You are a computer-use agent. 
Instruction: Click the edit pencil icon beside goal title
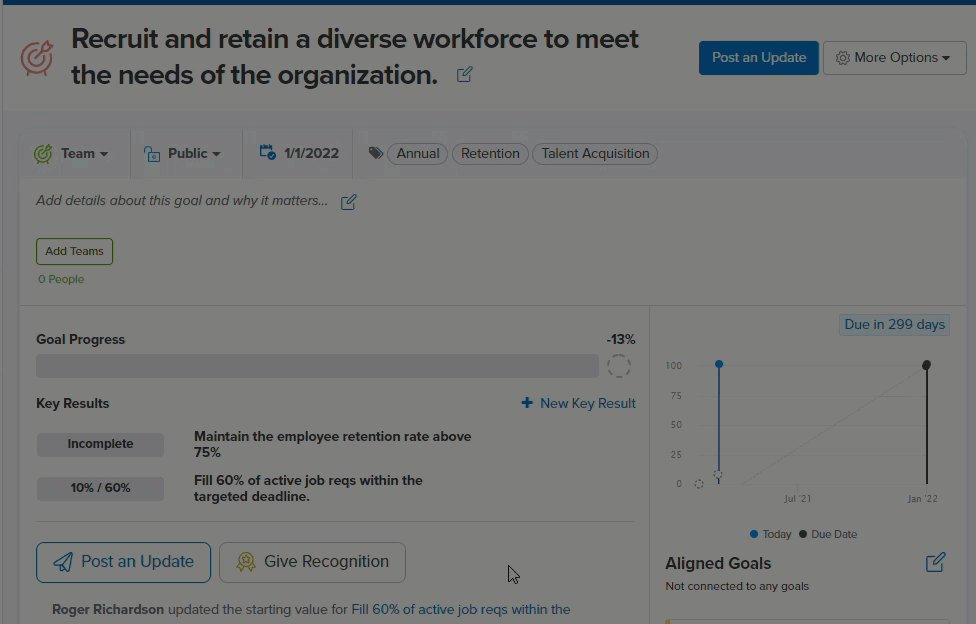pos(464,75)
